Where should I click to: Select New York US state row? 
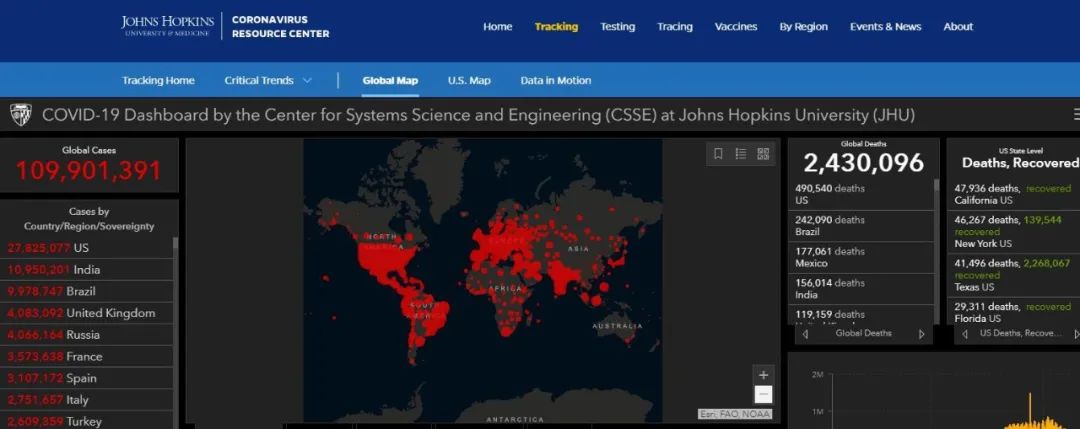coord(1013,231)
